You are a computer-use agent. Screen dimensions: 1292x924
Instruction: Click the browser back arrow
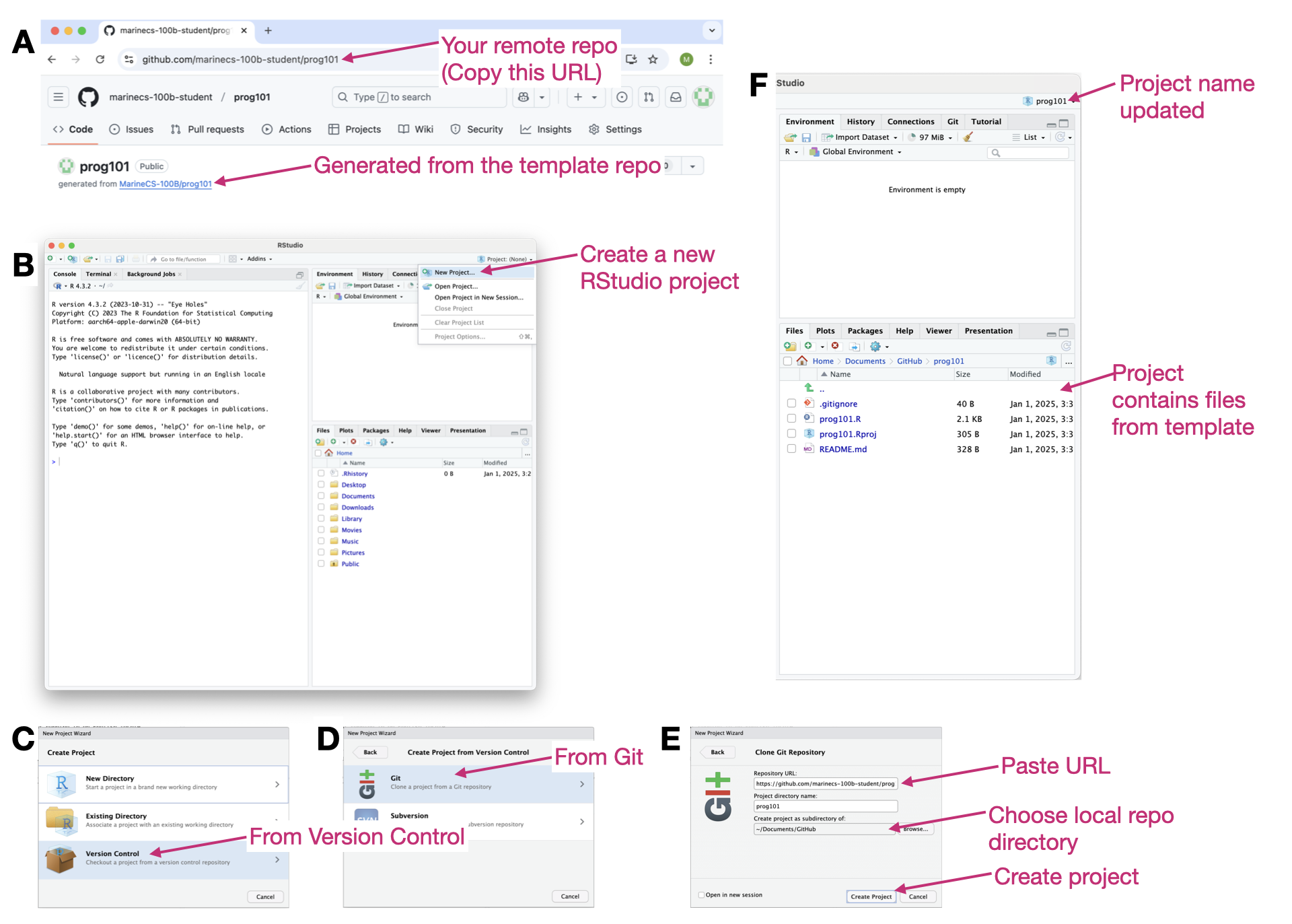[52, 59]
